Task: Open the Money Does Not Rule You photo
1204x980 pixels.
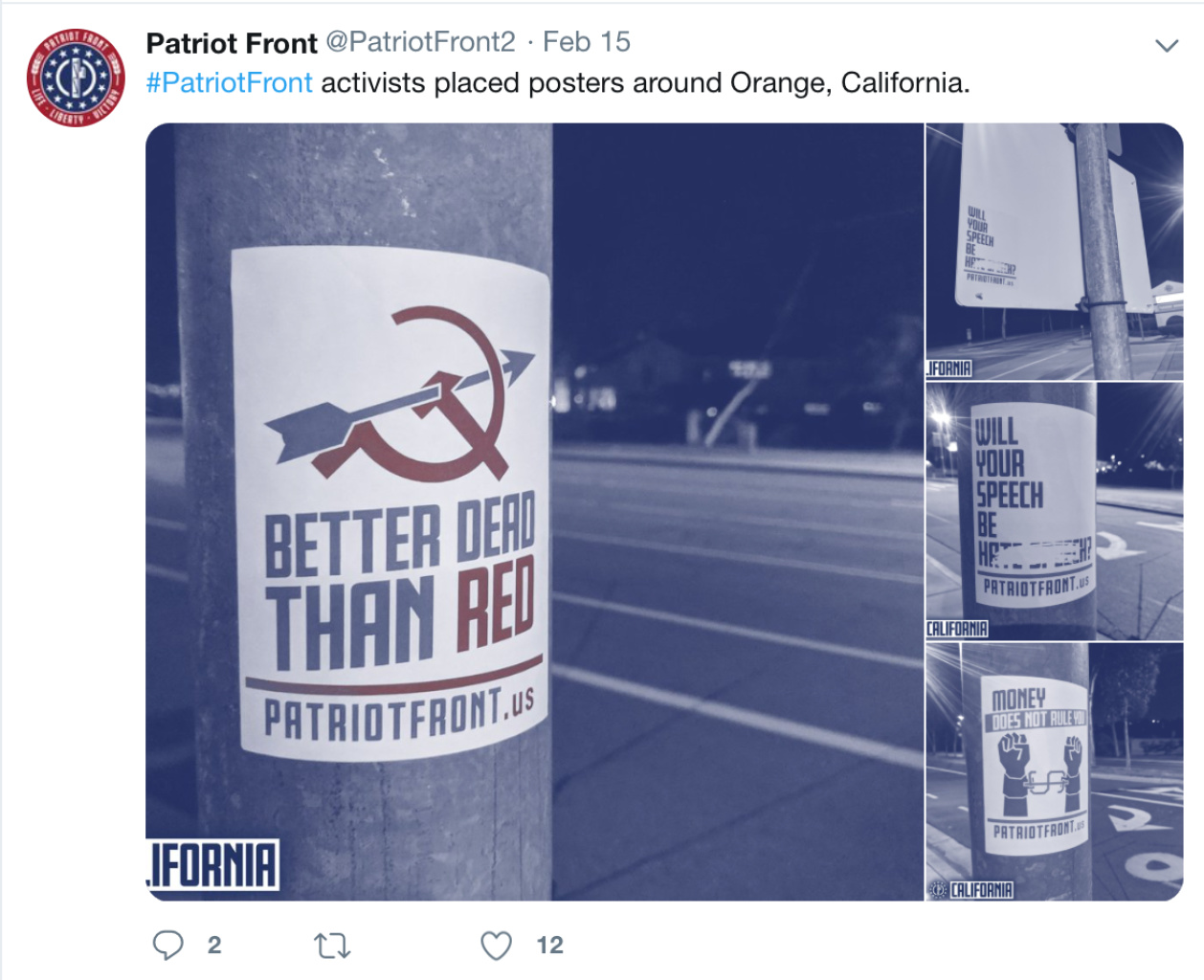Action: (x=1055, y=771)
